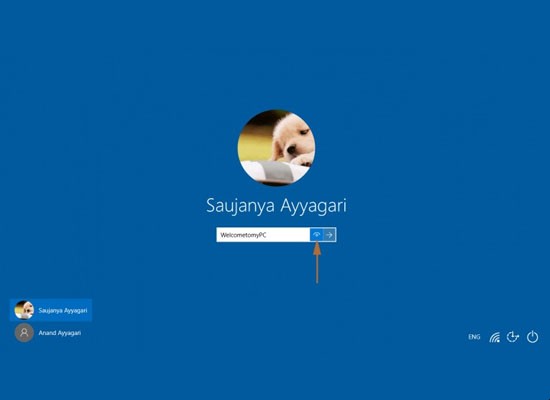This screenshot has width=550, height=400.
Task: Open network Wi-Fi connections icon
Action: pyautogui.click(x=495, y=337)
